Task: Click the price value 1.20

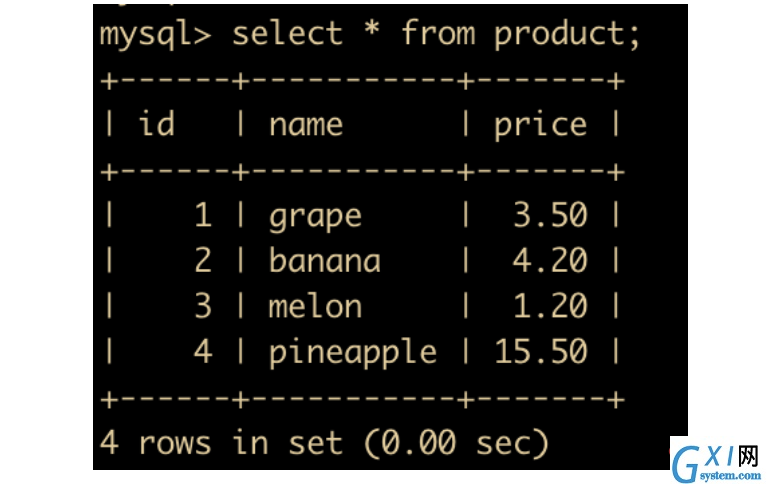Action: pos(550,306)
